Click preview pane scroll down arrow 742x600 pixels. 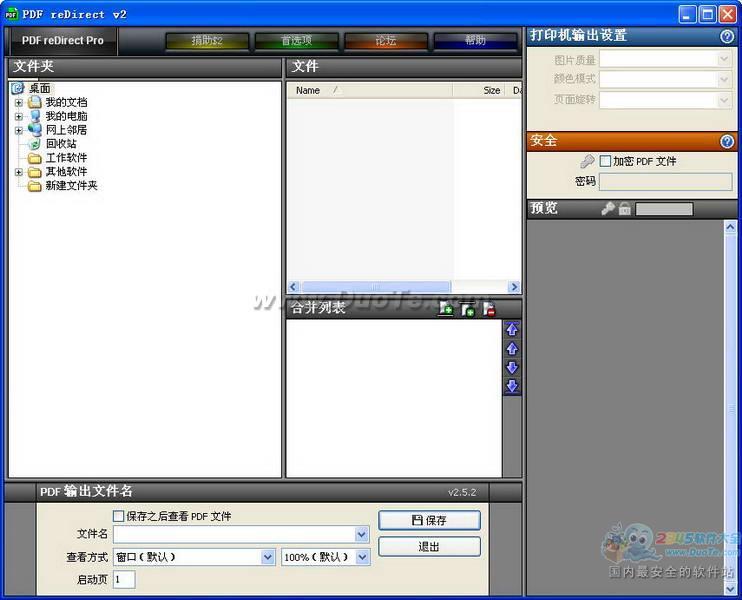pos(730,589)
